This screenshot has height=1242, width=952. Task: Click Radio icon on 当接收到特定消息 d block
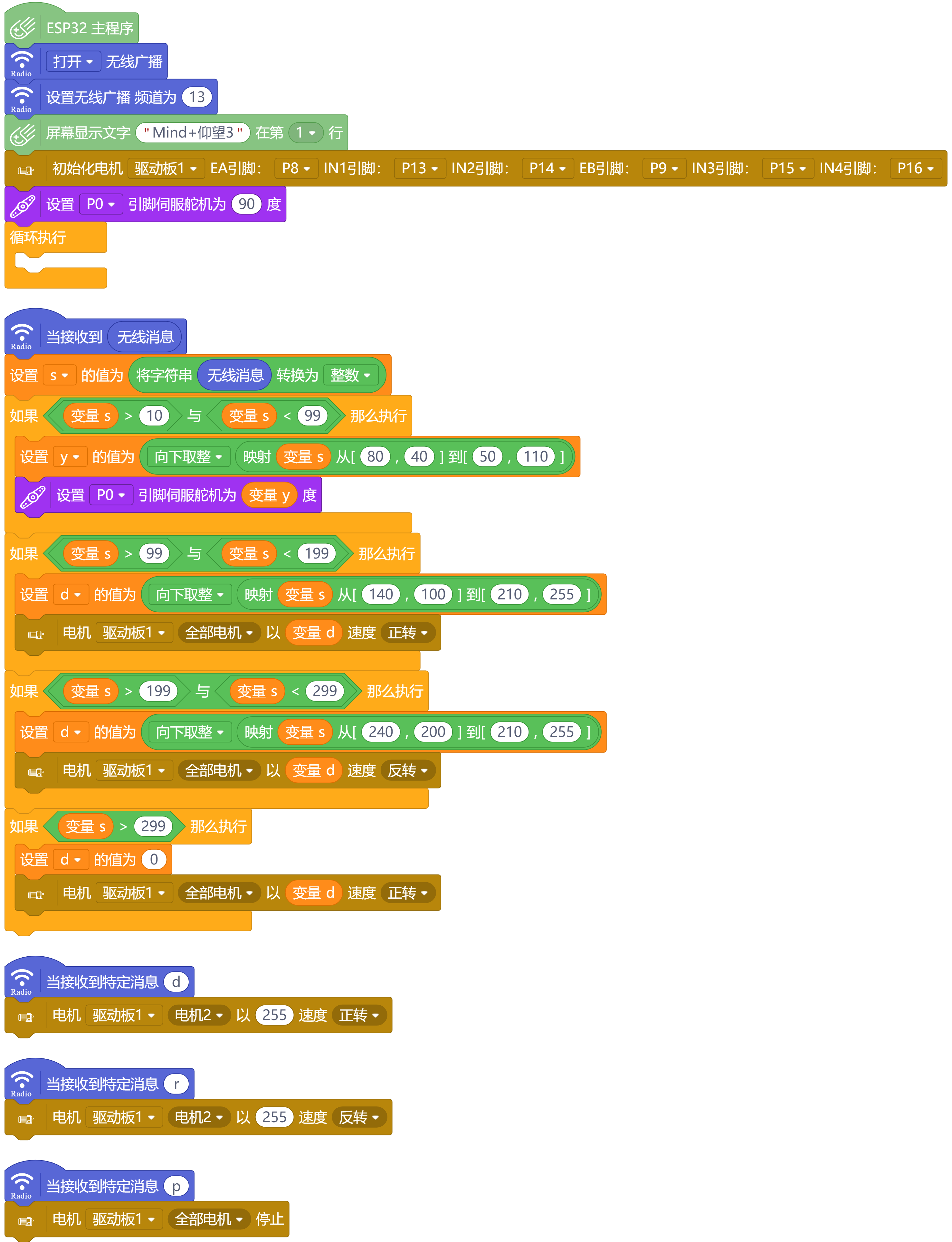click(22, 981)
